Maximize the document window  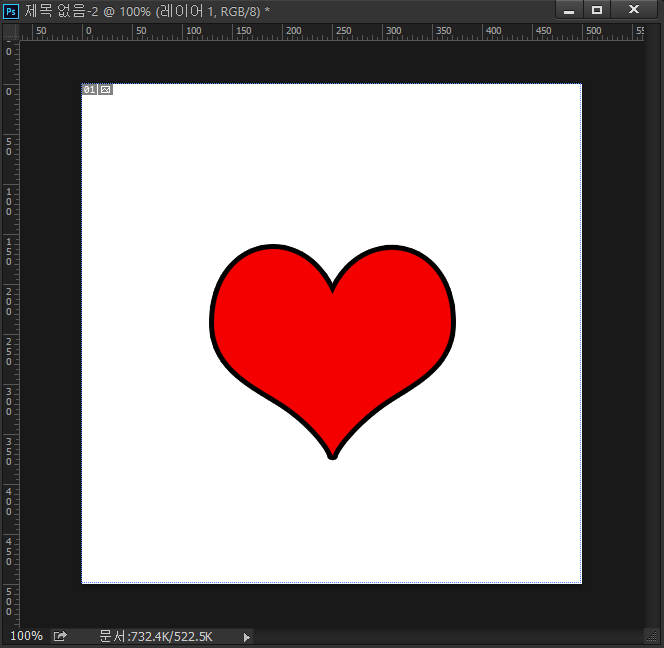[x=597, y=10]
